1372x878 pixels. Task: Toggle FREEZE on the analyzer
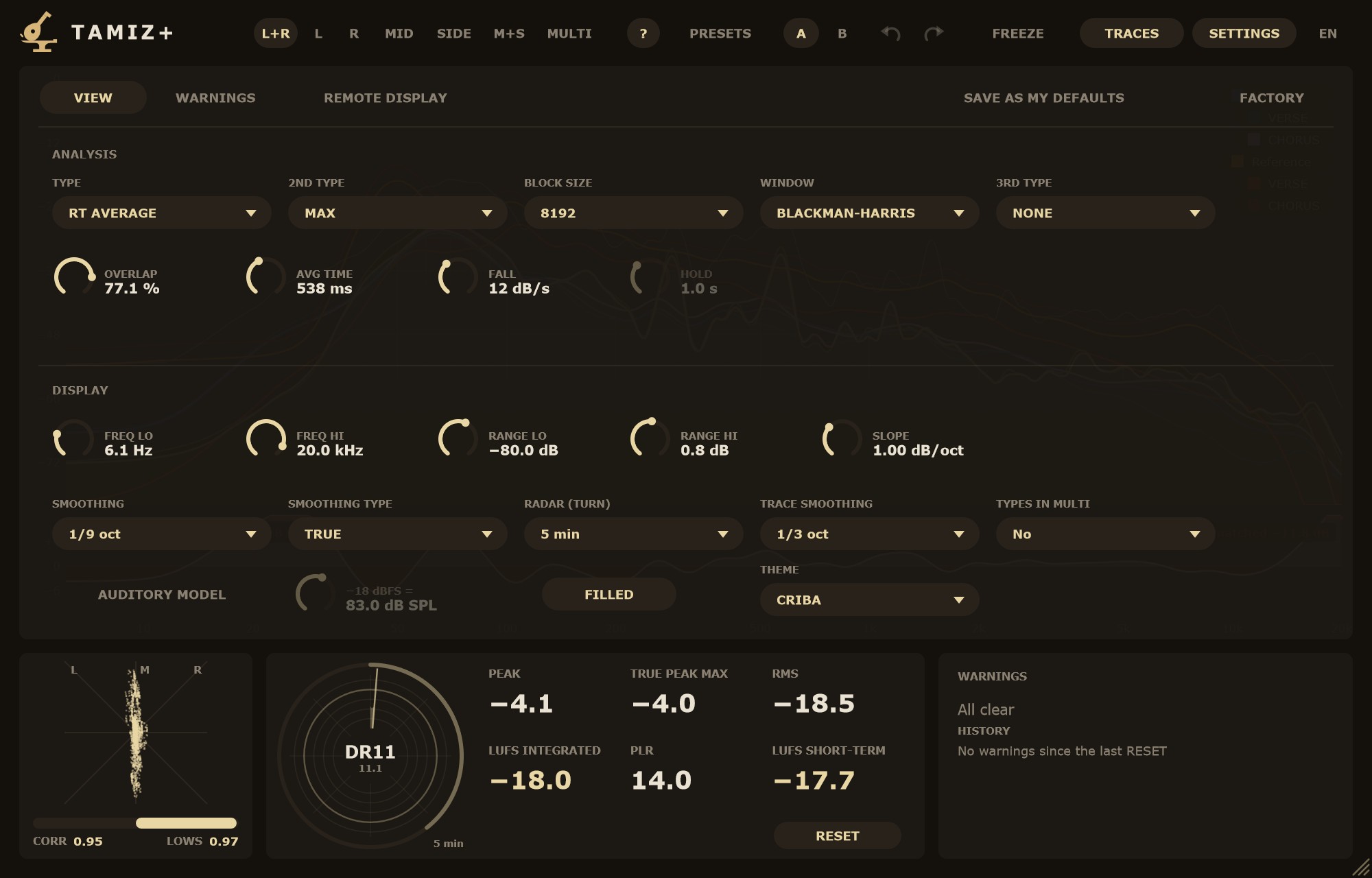pyautogui.click(x=1018, y=33)
